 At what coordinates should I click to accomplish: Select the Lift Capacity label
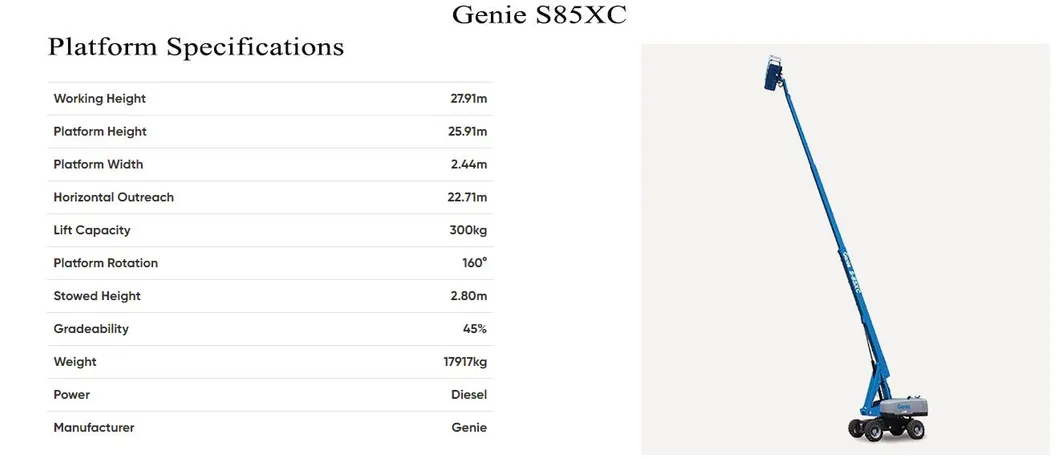tap(92, 231)
